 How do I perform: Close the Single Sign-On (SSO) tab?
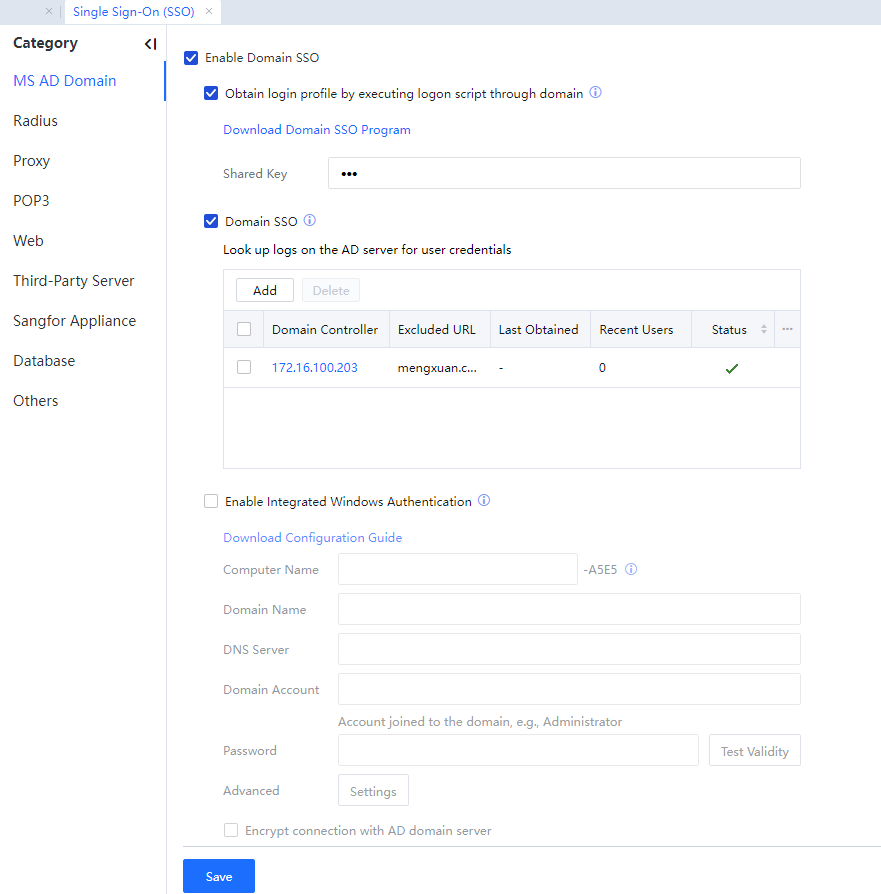click(209, 12)
